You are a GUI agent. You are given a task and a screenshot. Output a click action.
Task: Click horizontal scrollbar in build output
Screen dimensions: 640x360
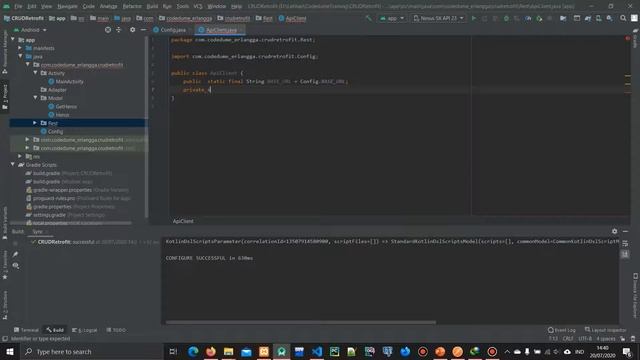click(x=300, y=322)
